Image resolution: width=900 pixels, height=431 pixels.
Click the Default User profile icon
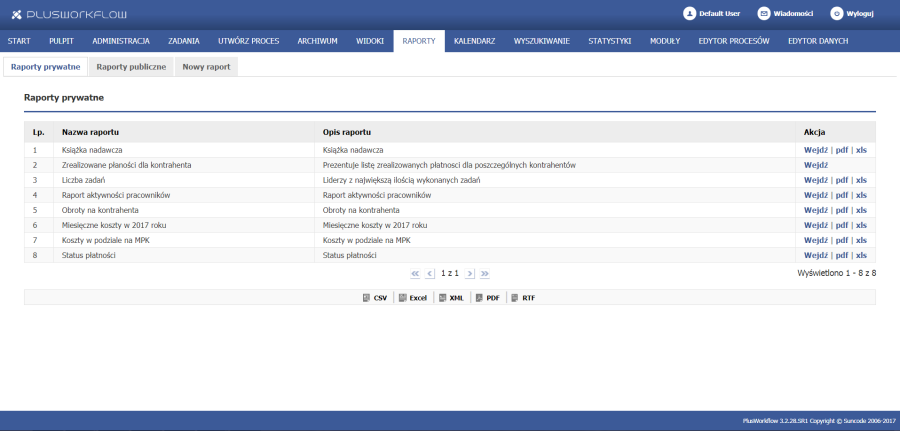point(689,14)
